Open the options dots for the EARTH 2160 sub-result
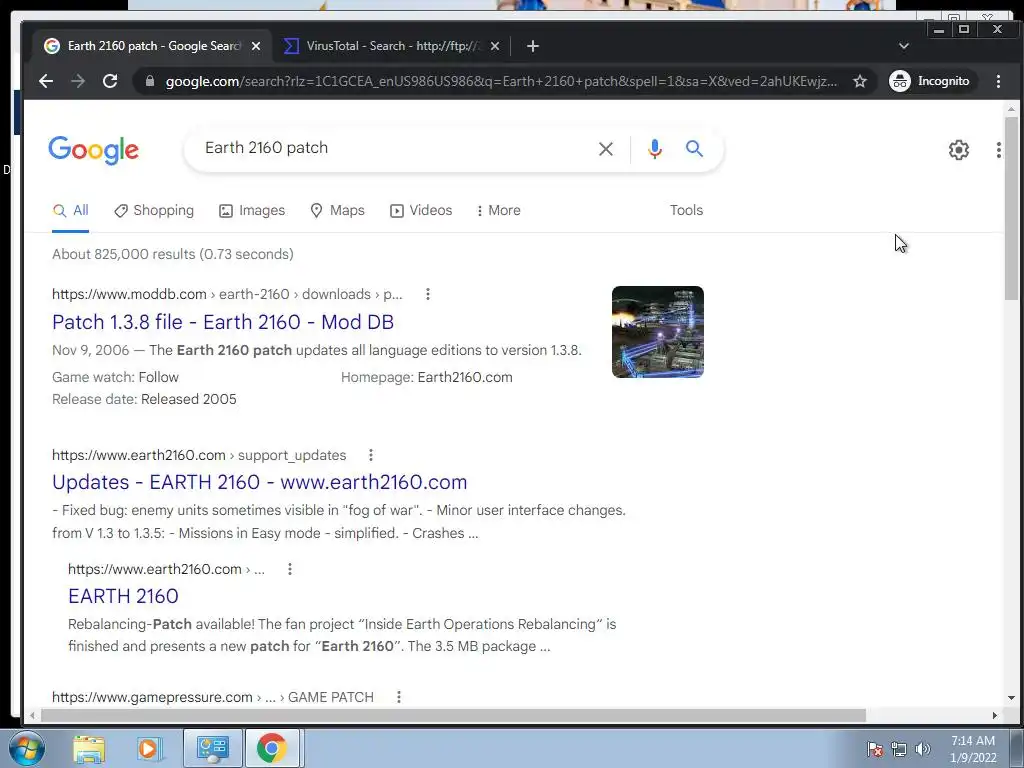 290,569
